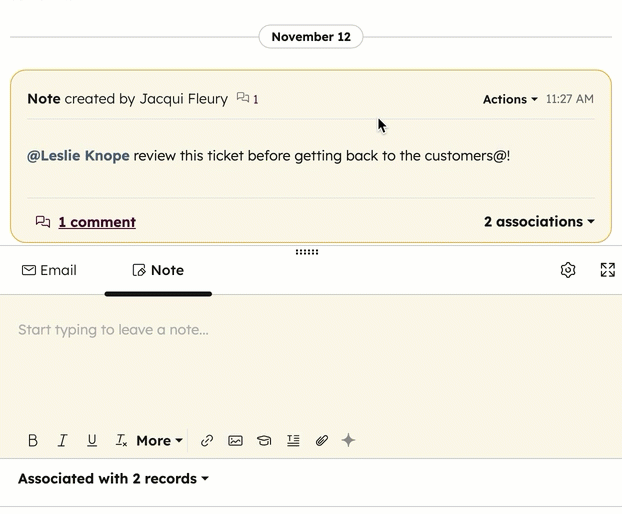Screen dimensions: 622x514
Task: Open Associated with 2 records dropdown
Action: click(x=113, y=479)
